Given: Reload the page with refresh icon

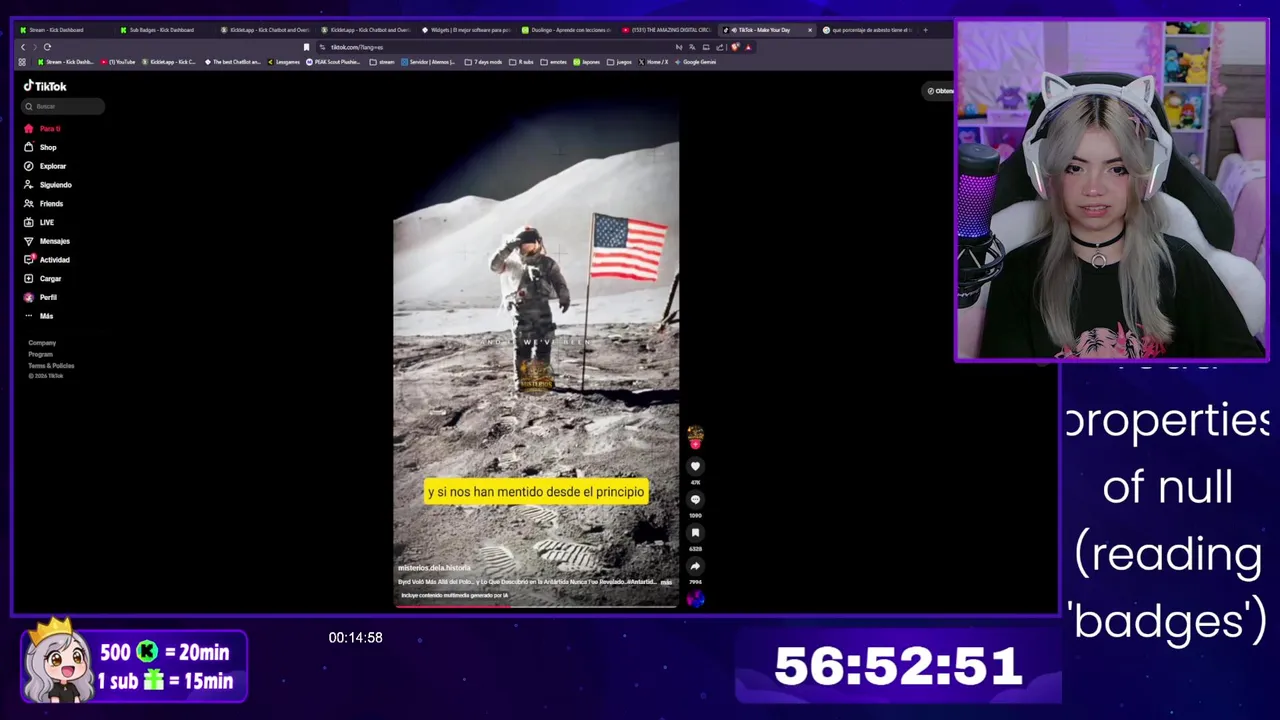Looking at the screenshot, I should click(47, 47).
